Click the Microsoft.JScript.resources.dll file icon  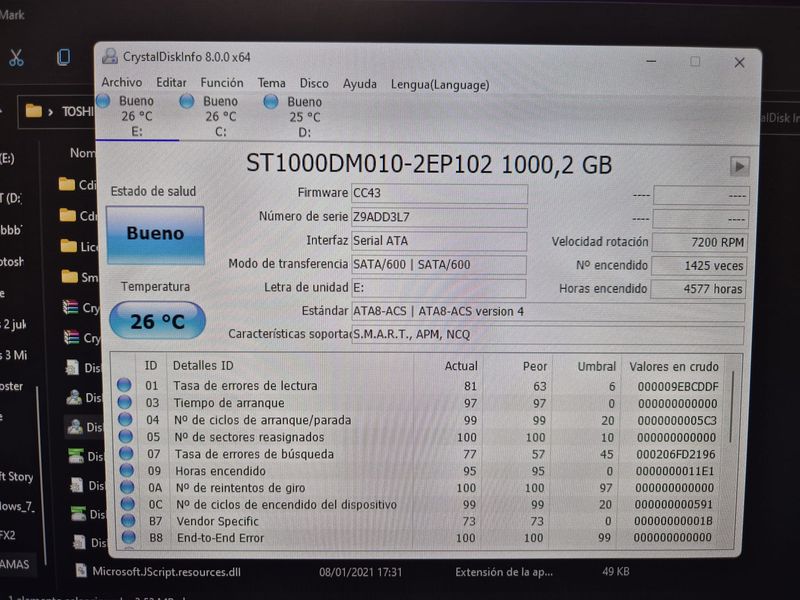click(x=81, y=570)
